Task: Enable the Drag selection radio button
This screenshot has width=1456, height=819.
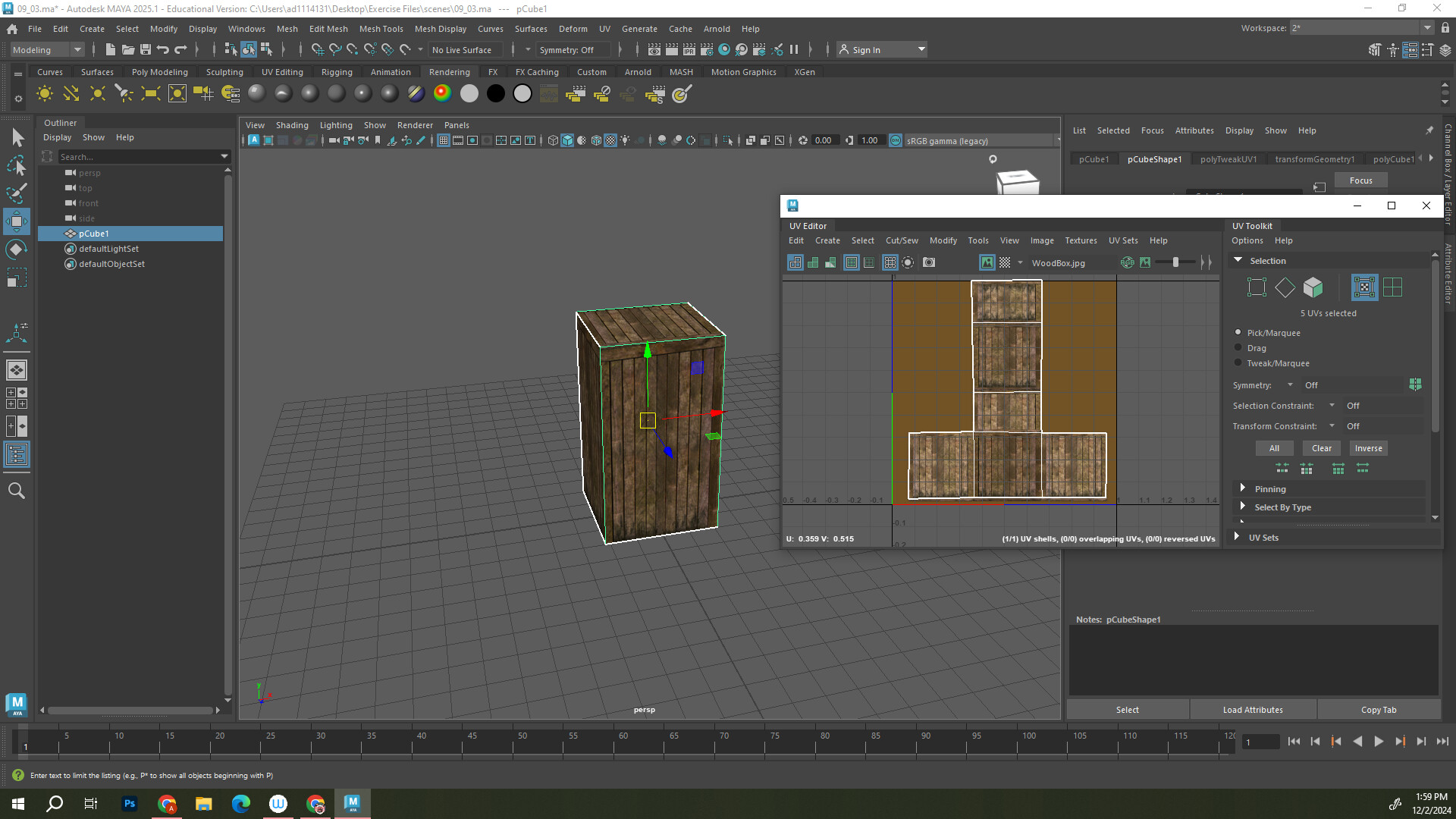Action: (1238, 347)
